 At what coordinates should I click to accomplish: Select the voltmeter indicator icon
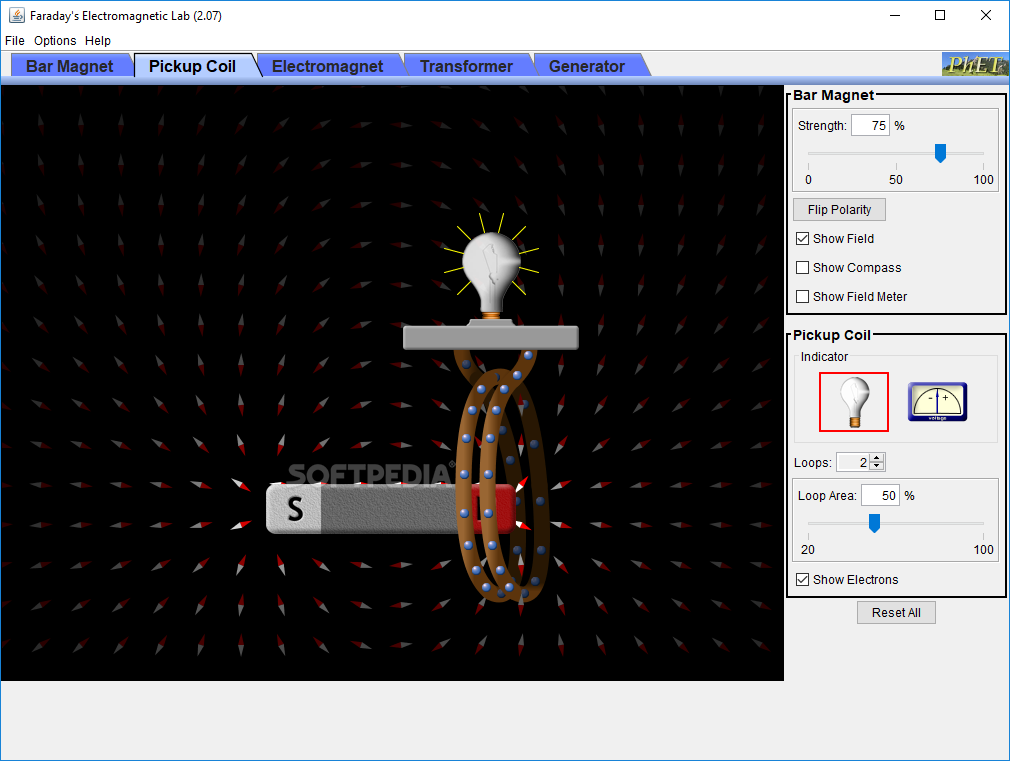tap(937, 402)
